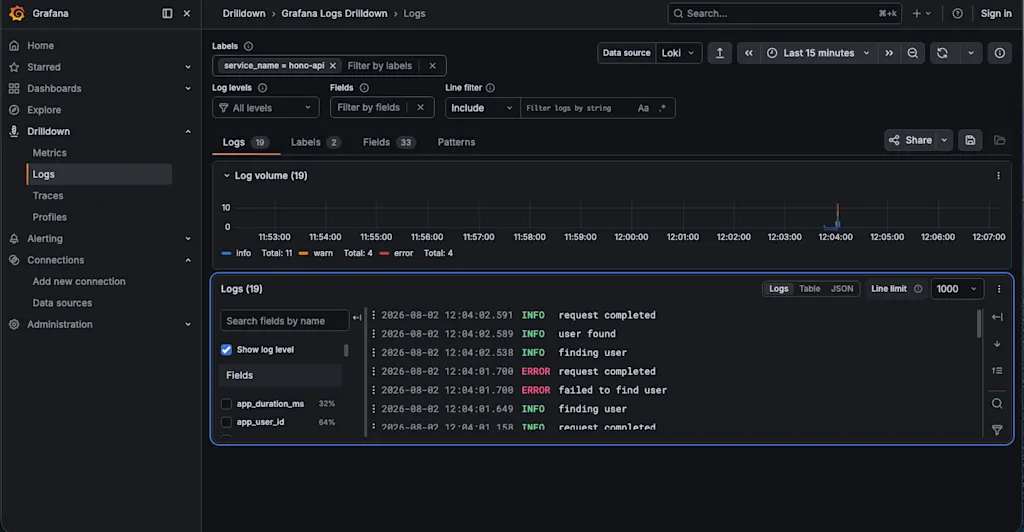
Task: Open the Log volume panel kebab menu
Action: tap(998, 176)
